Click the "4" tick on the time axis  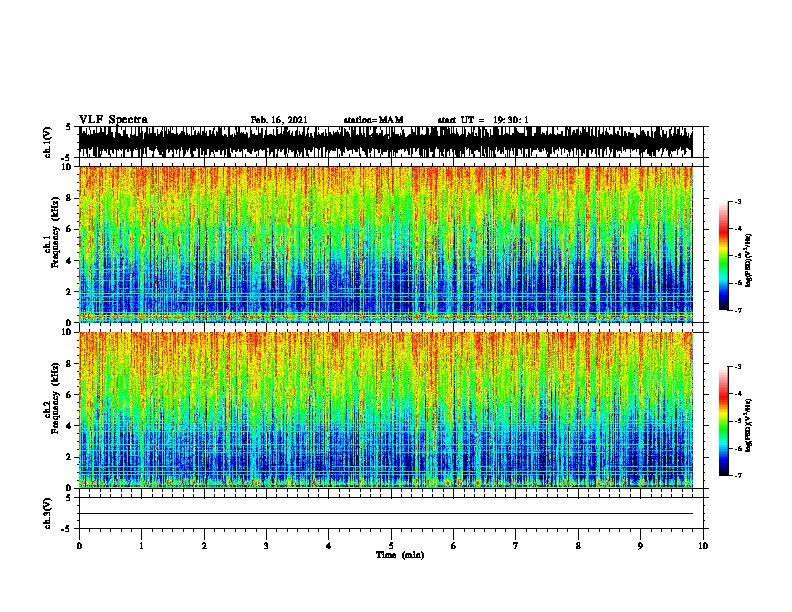[329, 546]
